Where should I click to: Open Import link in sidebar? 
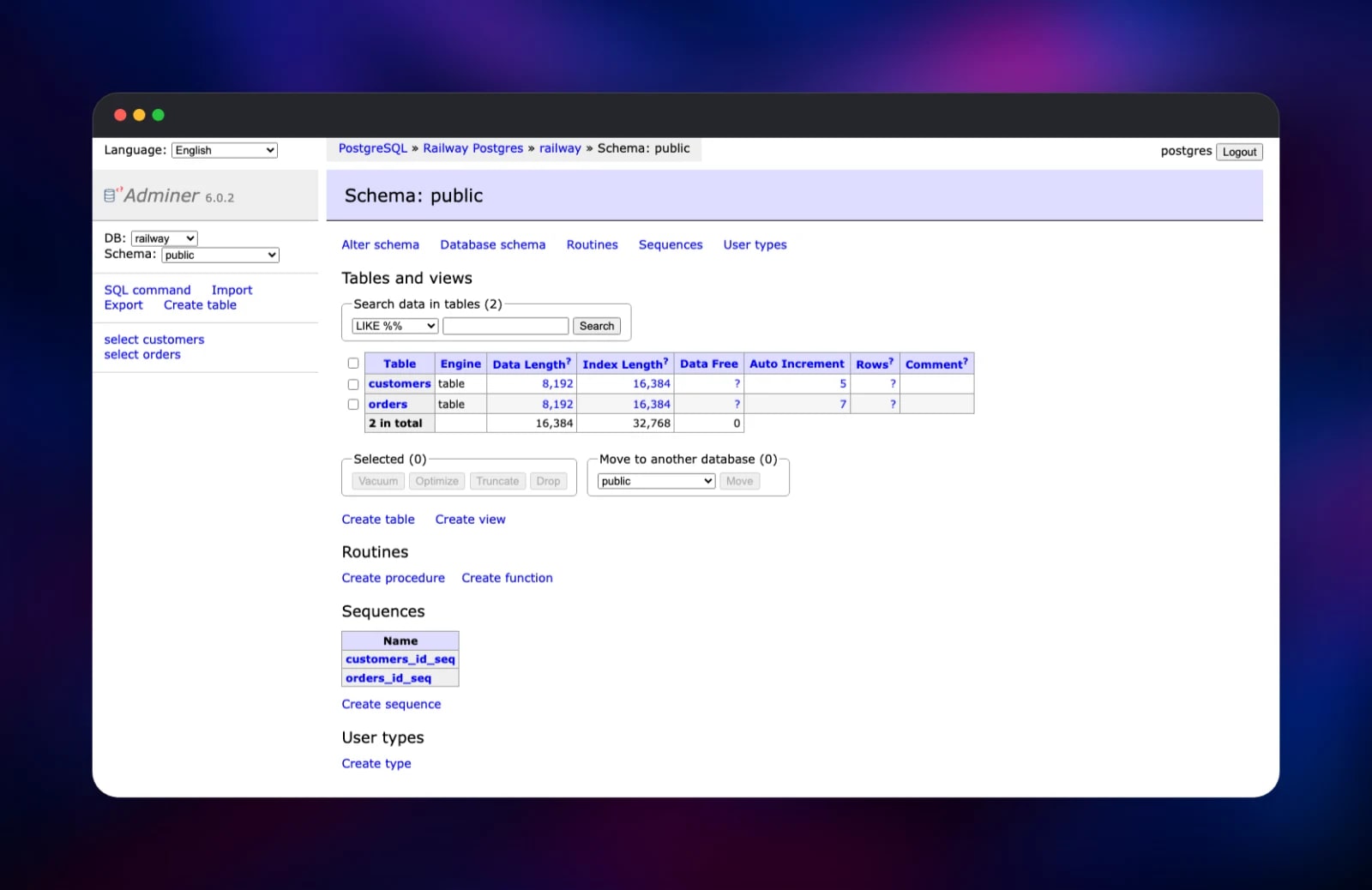click(x=232, y=290)
